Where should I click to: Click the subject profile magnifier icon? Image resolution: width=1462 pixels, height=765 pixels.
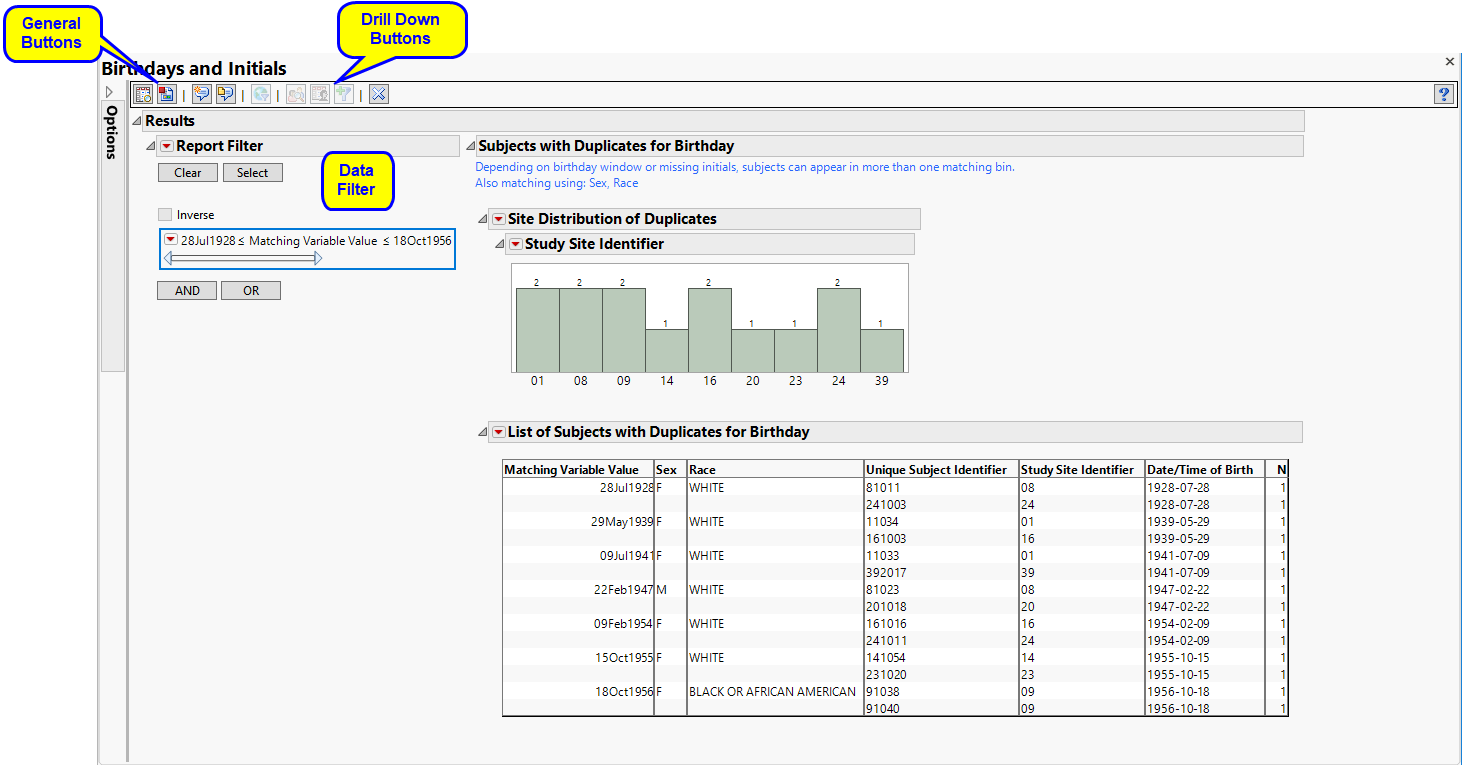pyautogui.click(x=296, y=94)
